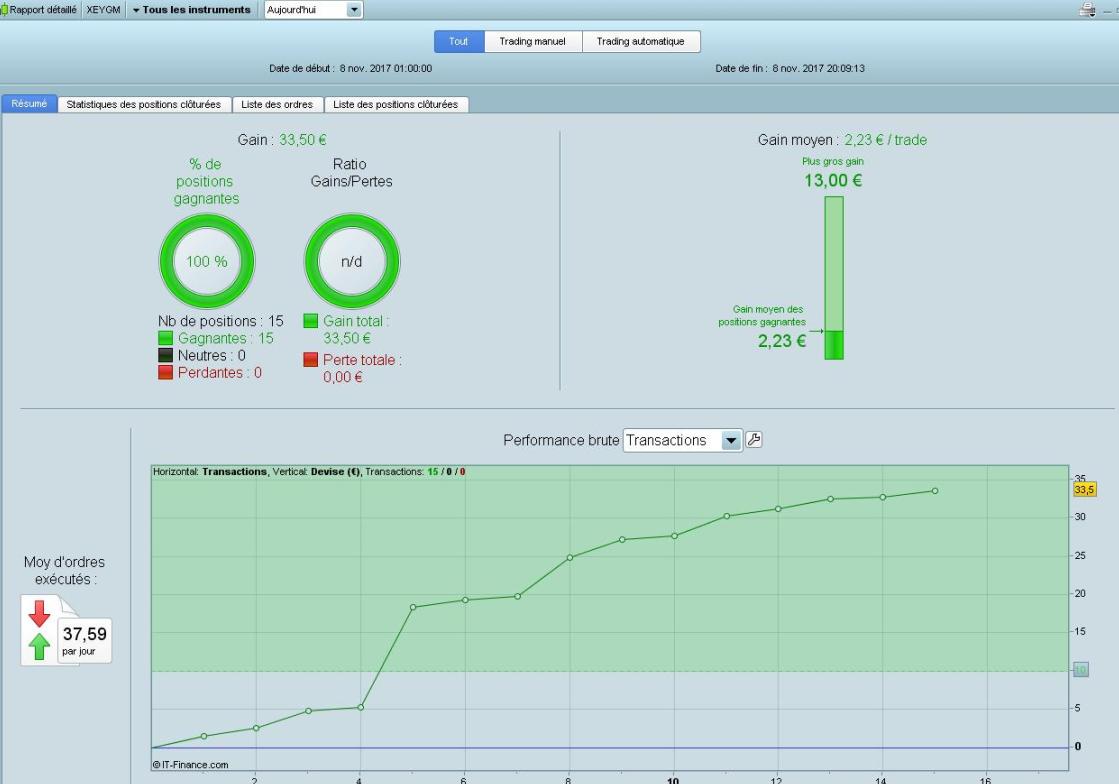The height and width of the screenshot is (784, 1119).
Task: Open Statistiques des positions clôturées tab
Action: click(x=144, y=104)
